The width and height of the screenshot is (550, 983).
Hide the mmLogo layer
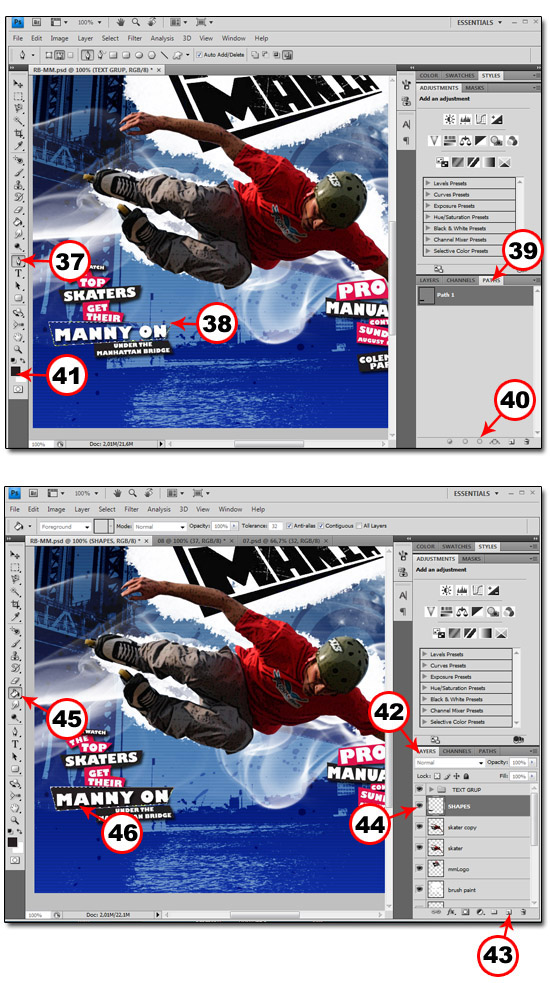tap(420, 868)
